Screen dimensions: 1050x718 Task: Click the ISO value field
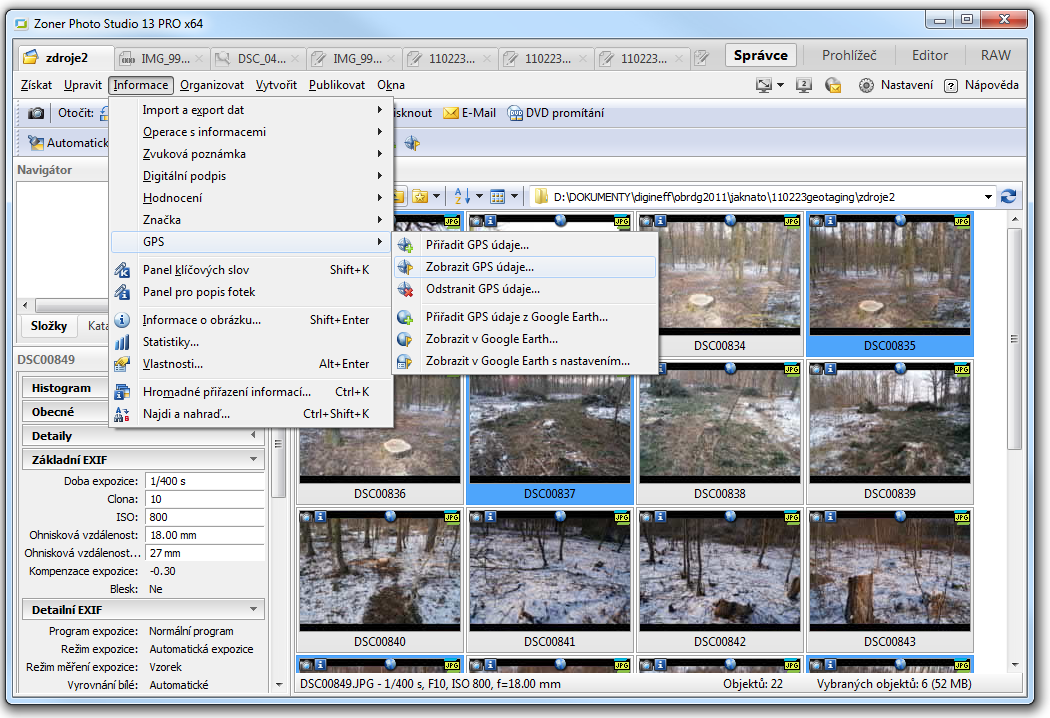point(204,517)
